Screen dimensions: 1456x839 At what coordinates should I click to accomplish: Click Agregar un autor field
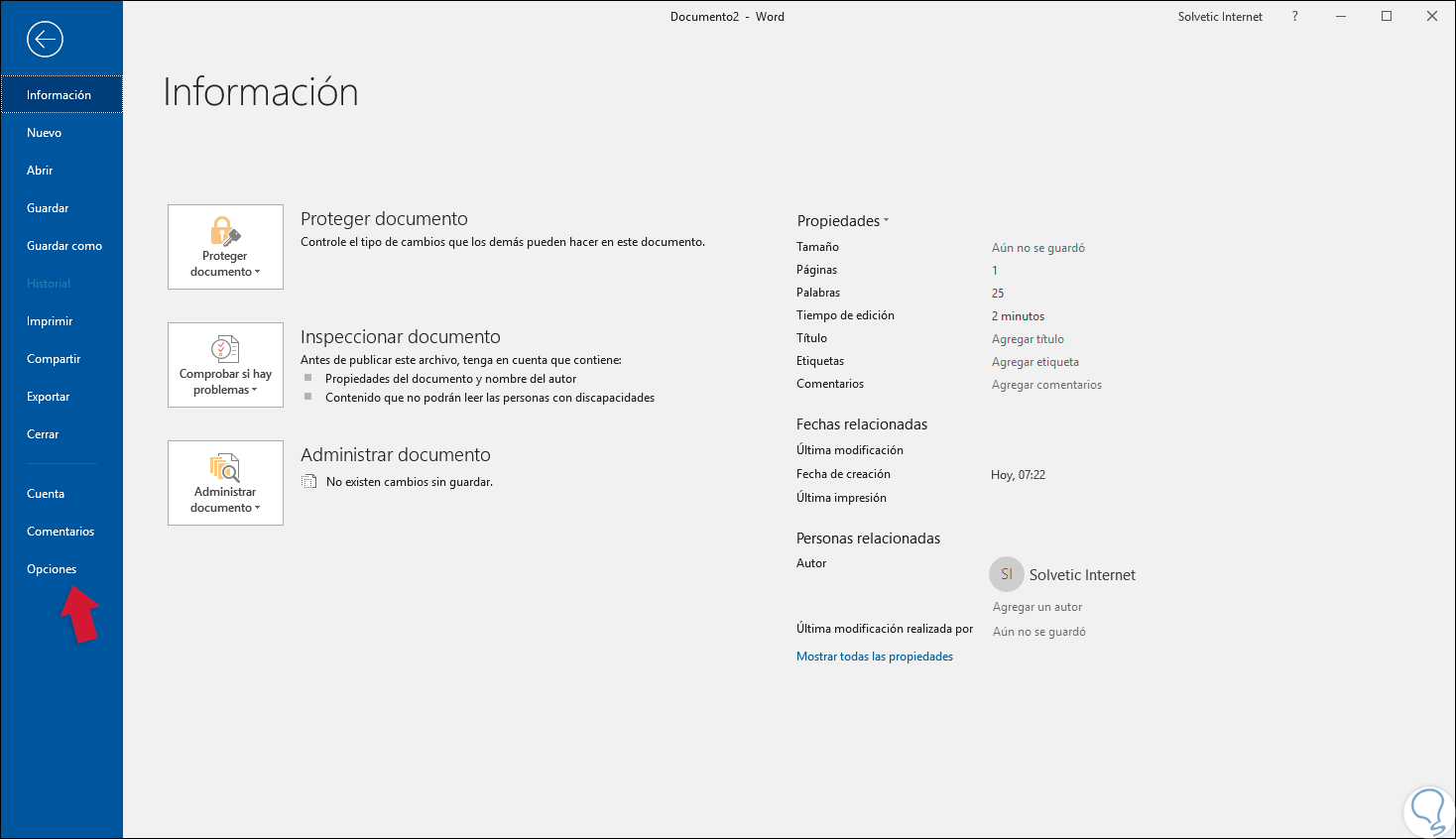[x=1037, y=607]
